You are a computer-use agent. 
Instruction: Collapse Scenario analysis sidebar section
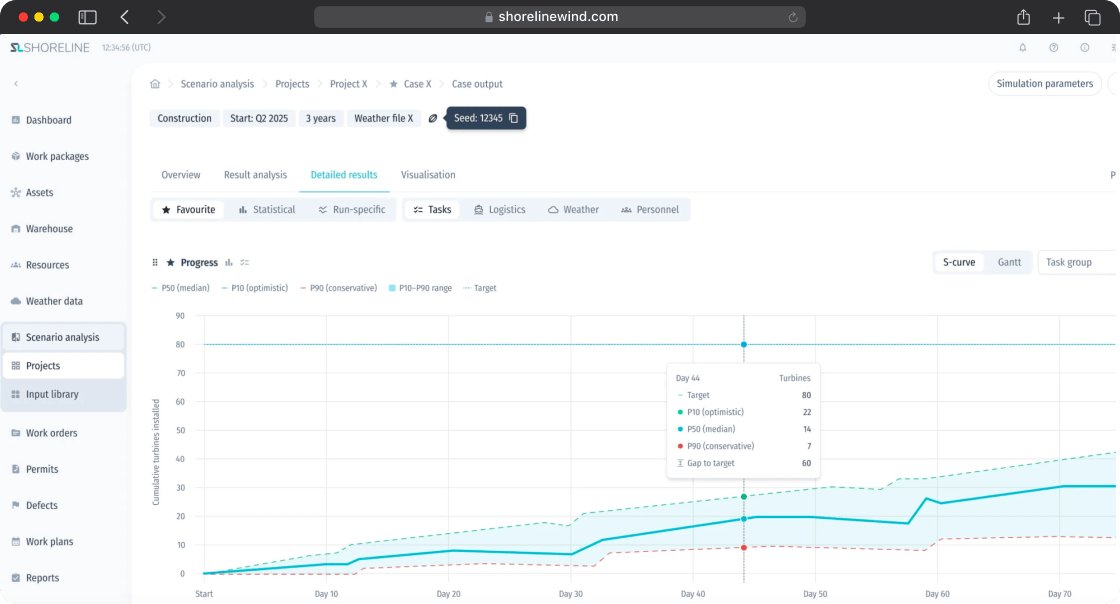[x=64, y=337]
